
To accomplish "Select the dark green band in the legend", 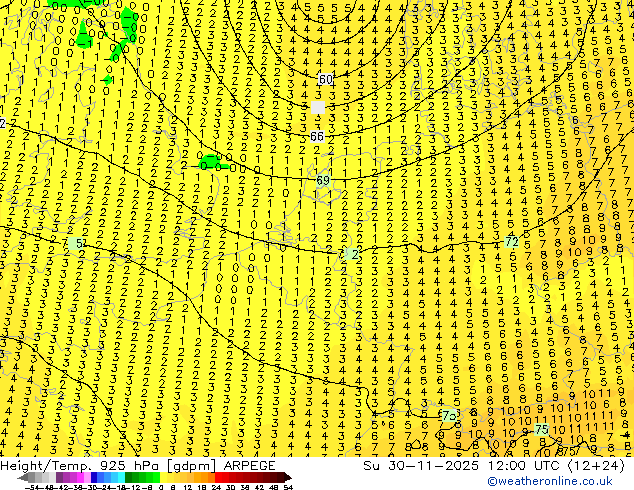I will (129, 477).
